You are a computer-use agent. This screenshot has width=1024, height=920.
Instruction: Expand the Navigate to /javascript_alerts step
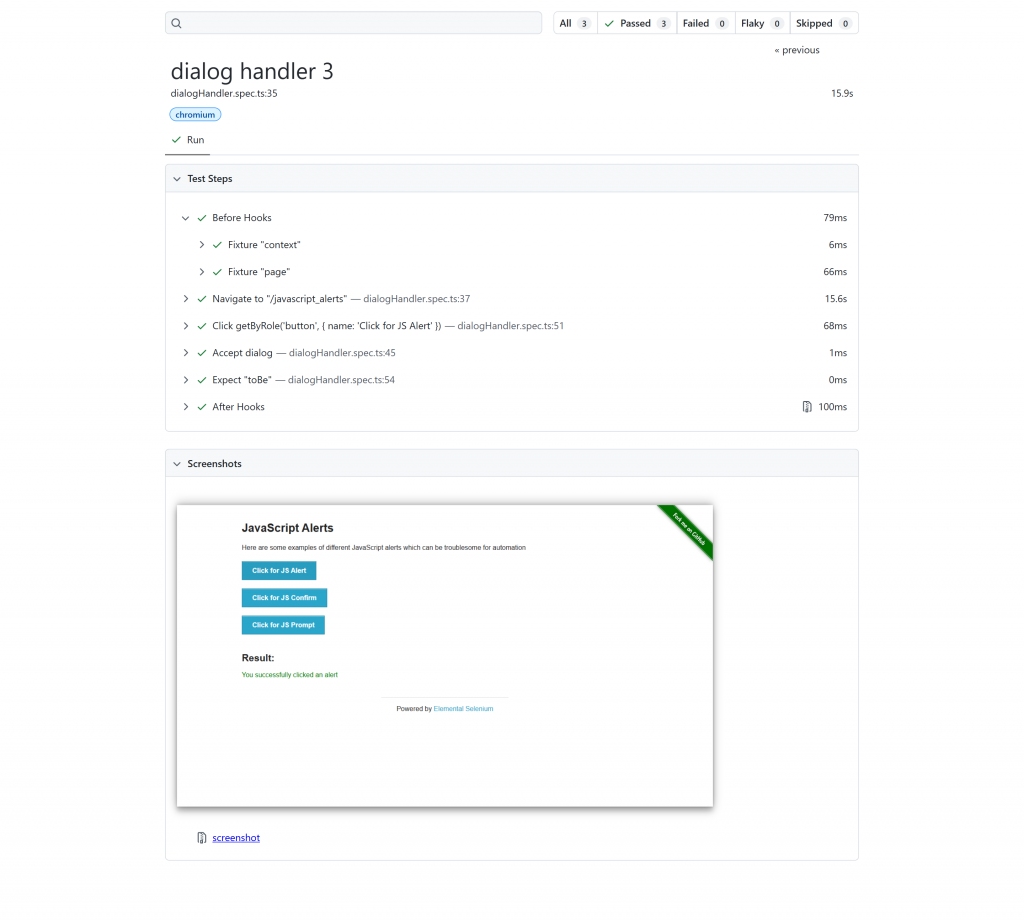185,299
